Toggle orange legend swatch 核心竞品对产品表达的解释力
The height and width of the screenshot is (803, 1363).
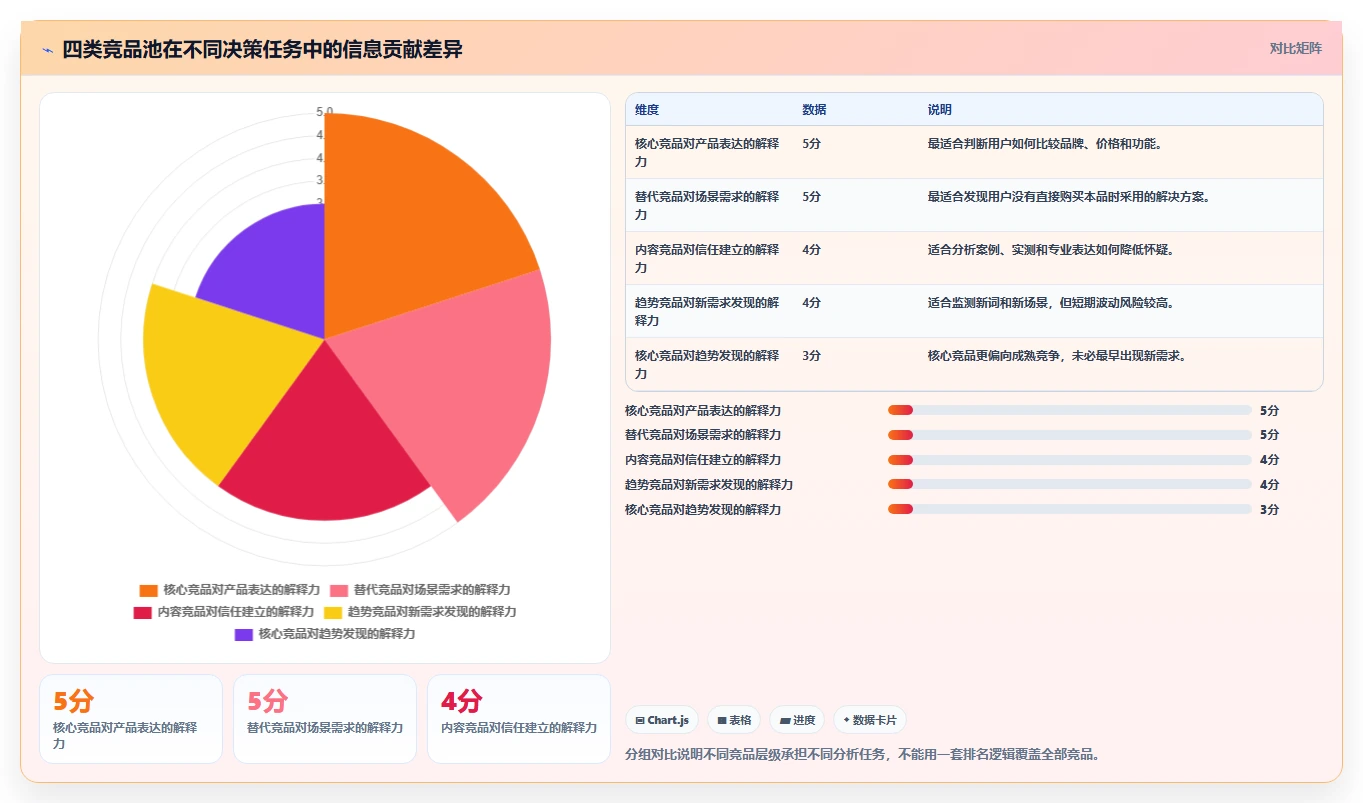pos(149,590)
